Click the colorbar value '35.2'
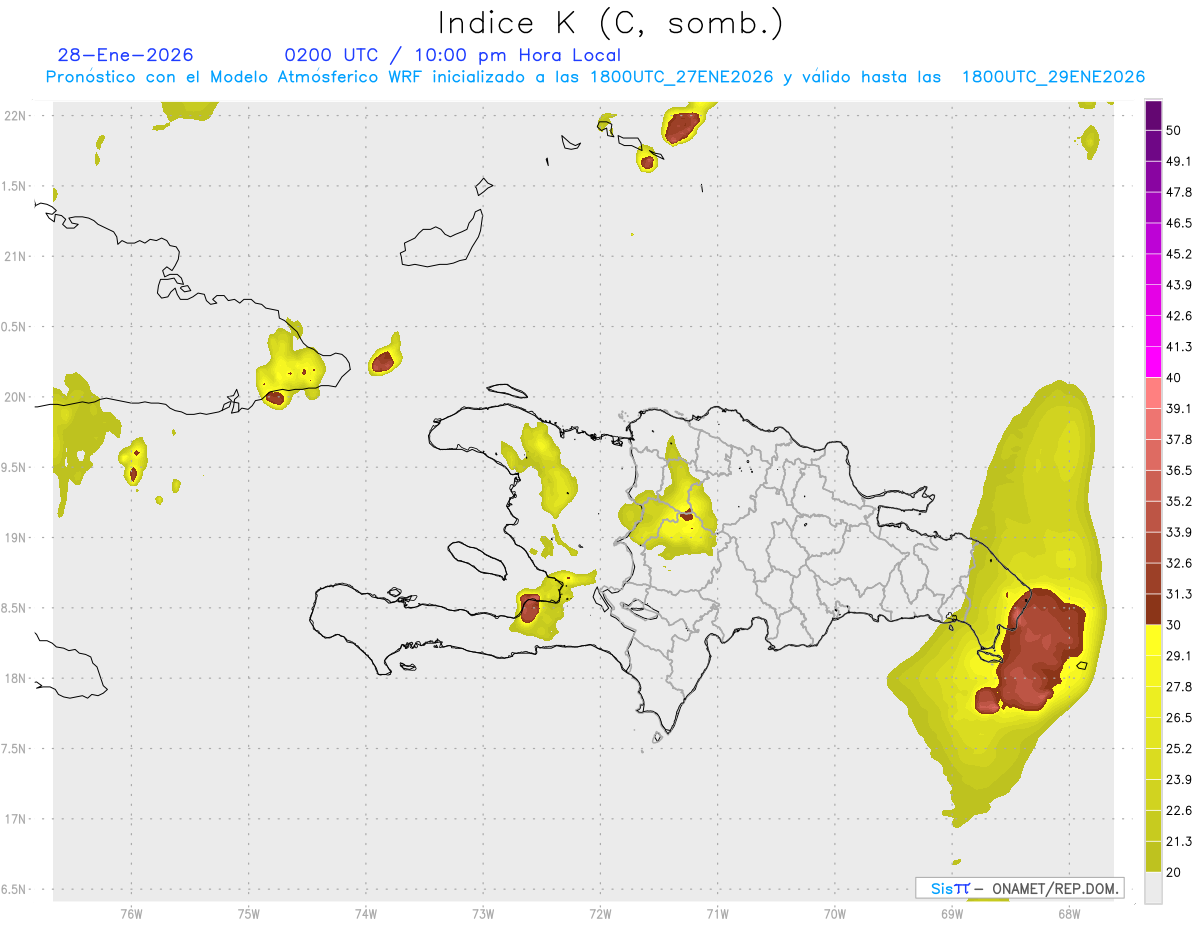Viewport: 1200px width, 927px height. (1179, 501)
